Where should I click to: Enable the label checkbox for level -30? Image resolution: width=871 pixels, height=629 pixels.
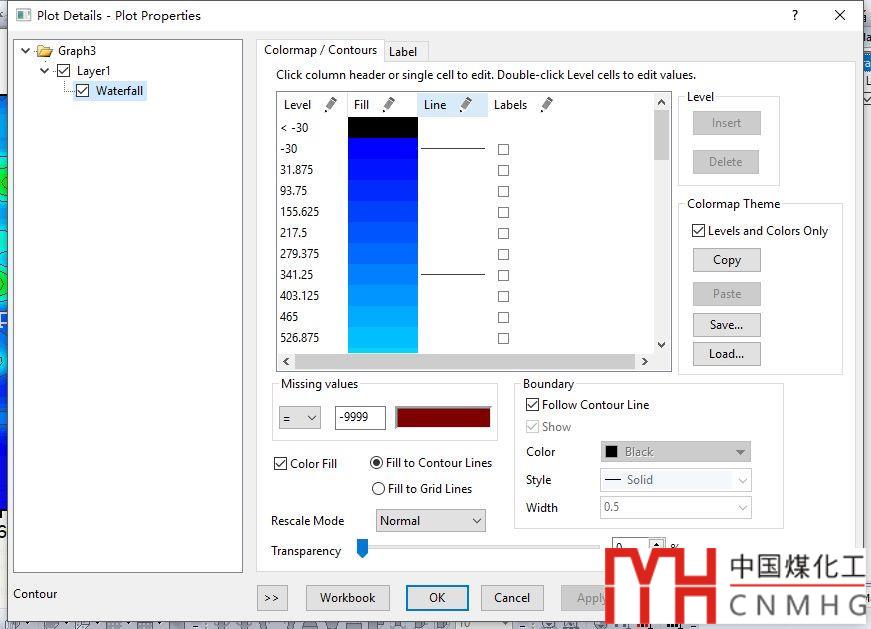click(503, 149)
